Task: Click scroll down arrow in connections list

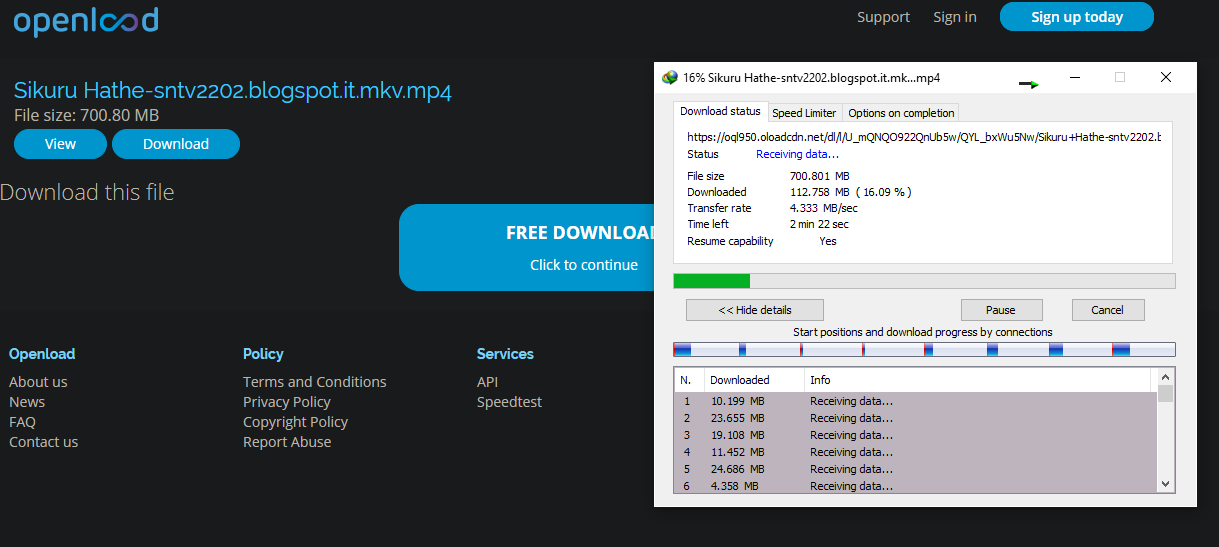Action: click(x=1165, y=483)
